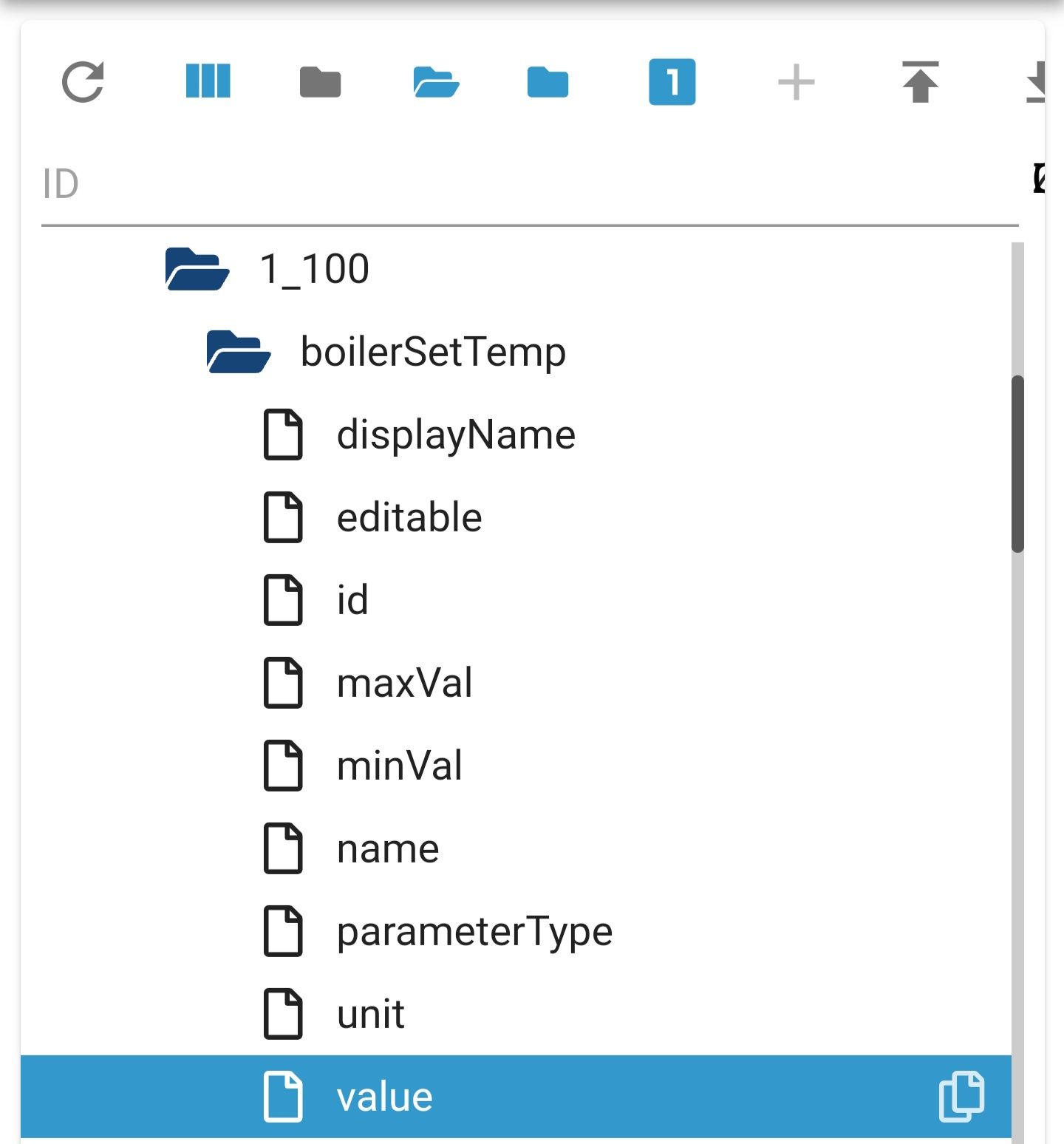Click the blue closed folder icon in toolbar
The width and height of the screenshot is (1064, 1144).
pos(548,81)
